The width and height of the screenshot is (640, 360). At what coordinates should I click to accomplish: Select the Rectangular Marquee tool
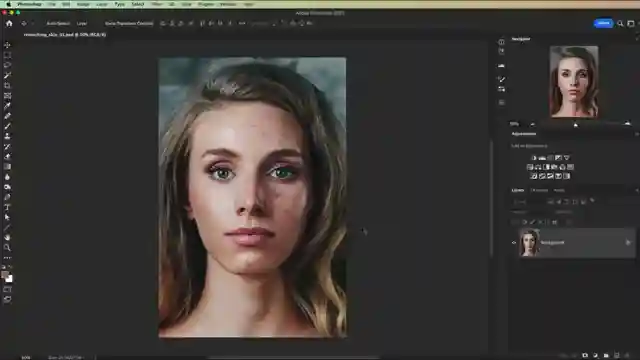(7, 55)
